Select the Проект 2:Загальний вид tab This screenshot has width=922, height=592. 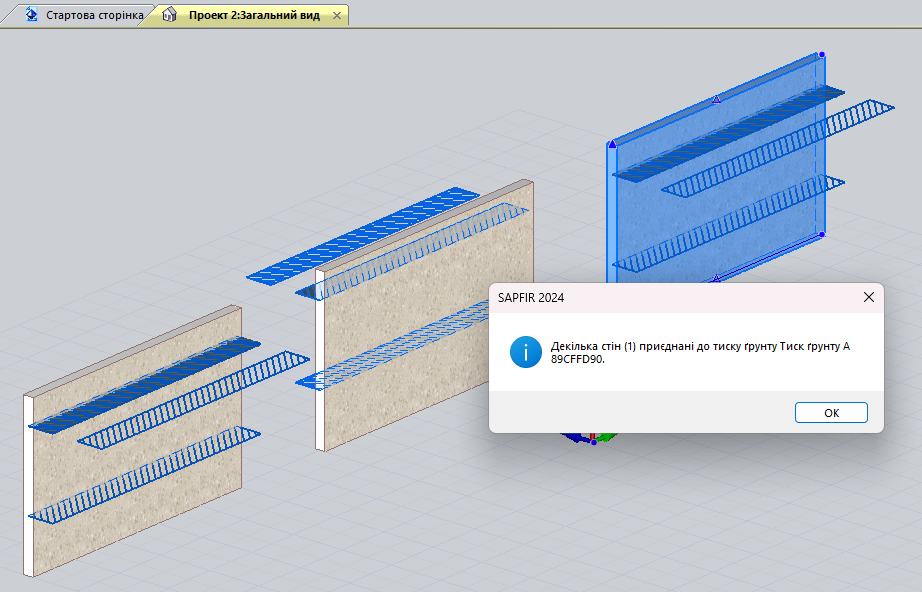(254, 16)
